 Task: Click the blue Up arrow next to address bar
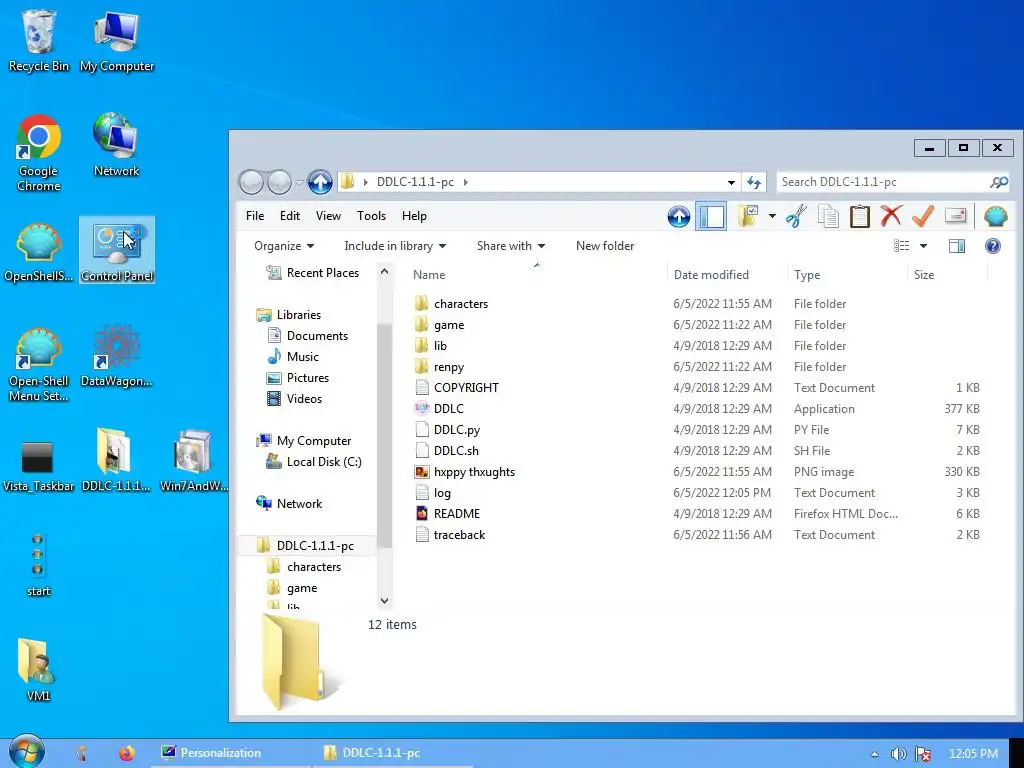click(x=320, y=182)
